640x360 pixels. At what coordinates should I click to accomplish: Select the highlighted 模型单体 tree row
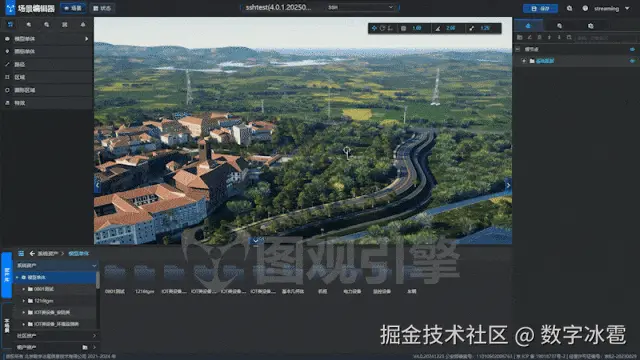[56, 278]
